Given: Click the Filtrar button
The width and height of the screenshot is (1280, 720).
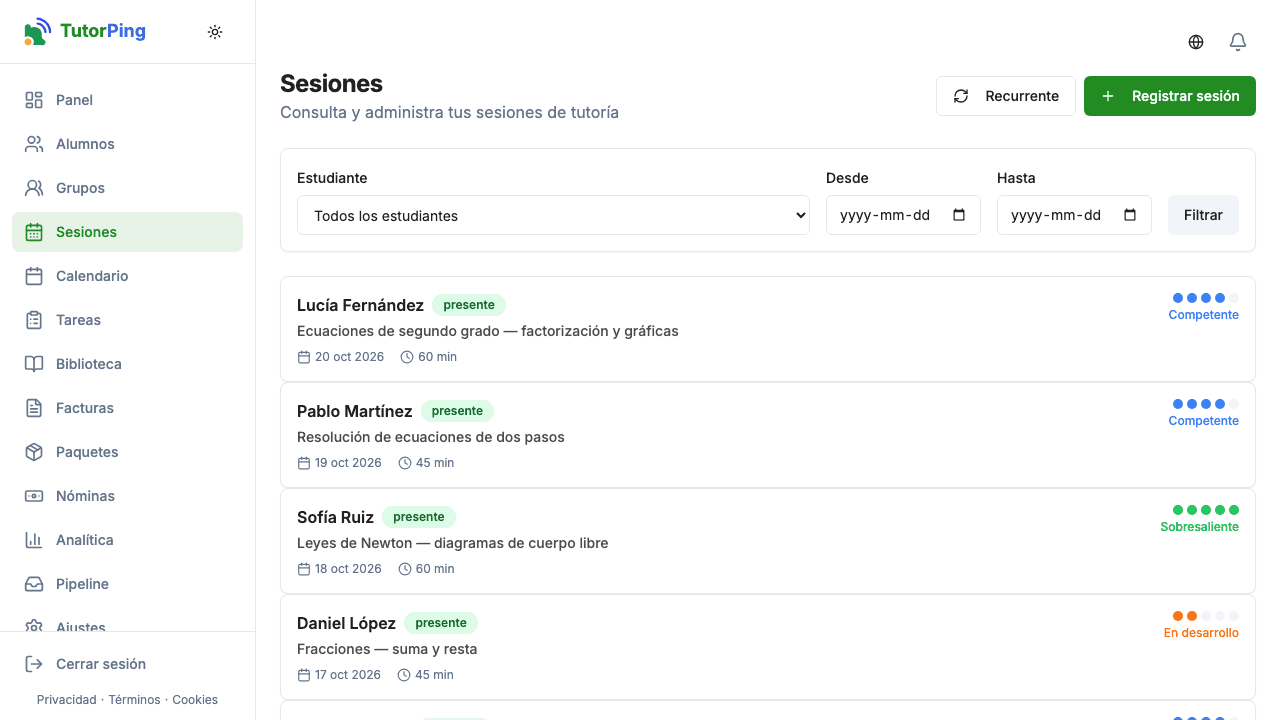Looking at the screenshot, I should point(1203,215).
